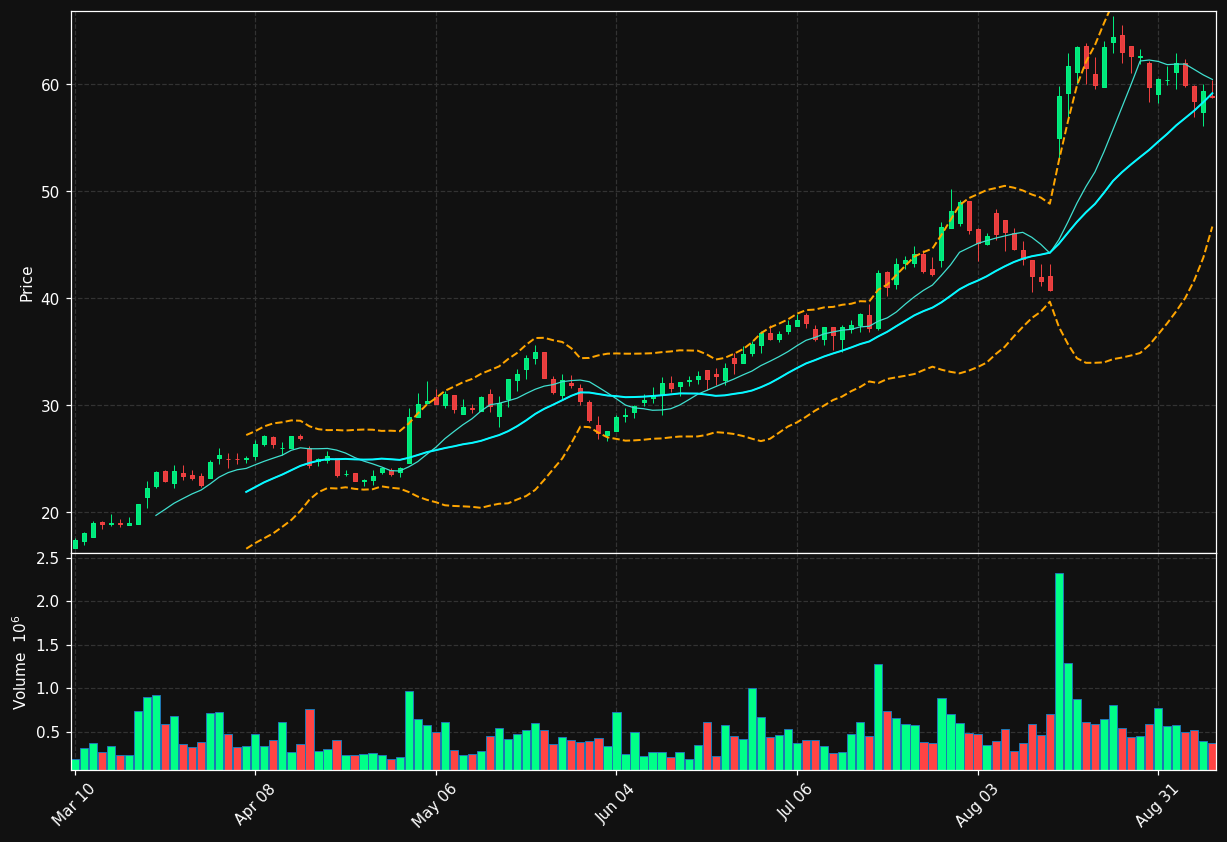Image resolution: width=1227 pixels, height=842 pixels.
Task: Click the Jul 06 date label
Action: pyautogui.click(x=795, y=803)
